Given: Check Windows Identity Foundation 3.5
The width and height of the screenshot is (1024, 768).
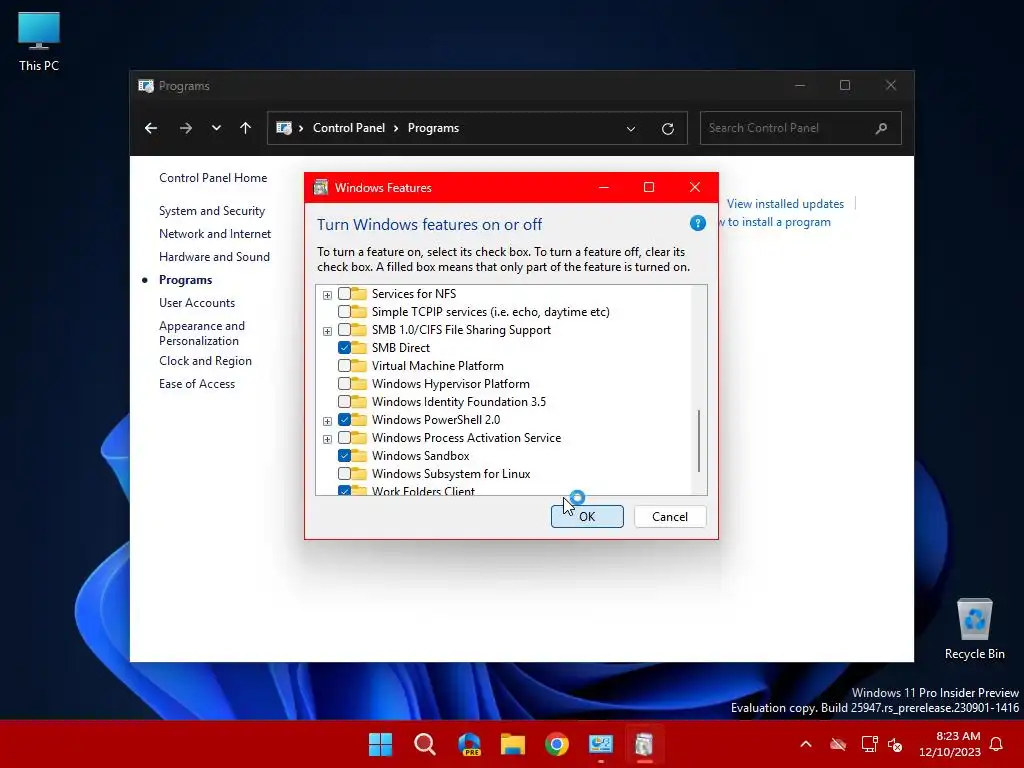Looking at the screenshot, I should (344, 402).
